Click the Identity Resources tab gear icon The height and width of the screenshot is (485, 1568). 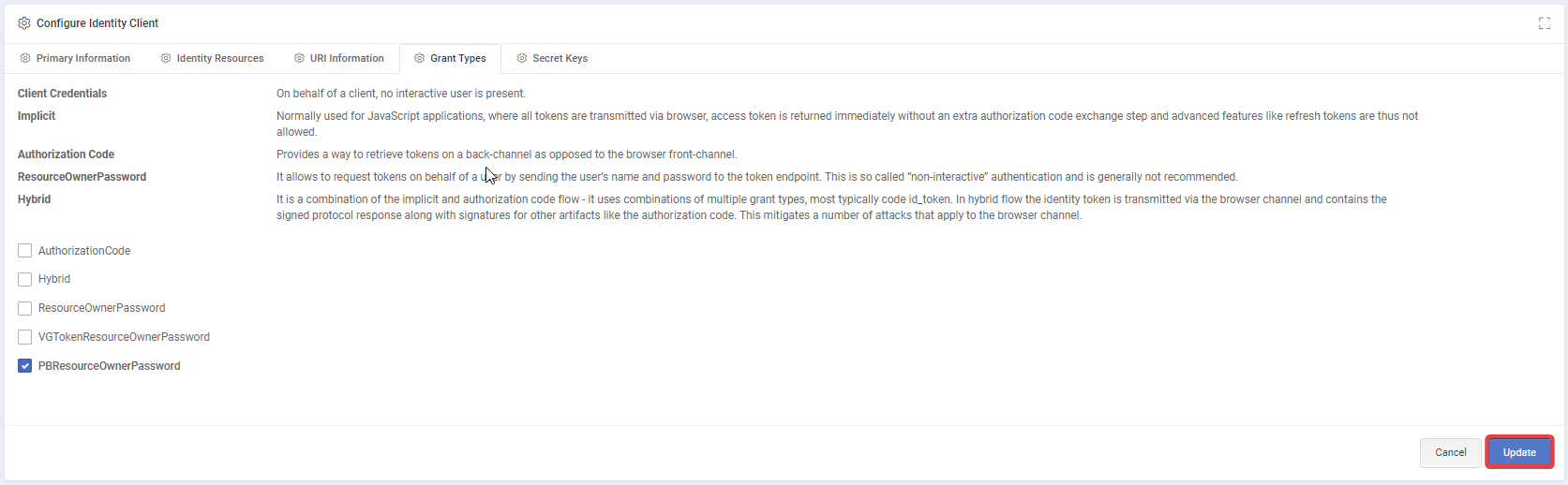point(166,58)
